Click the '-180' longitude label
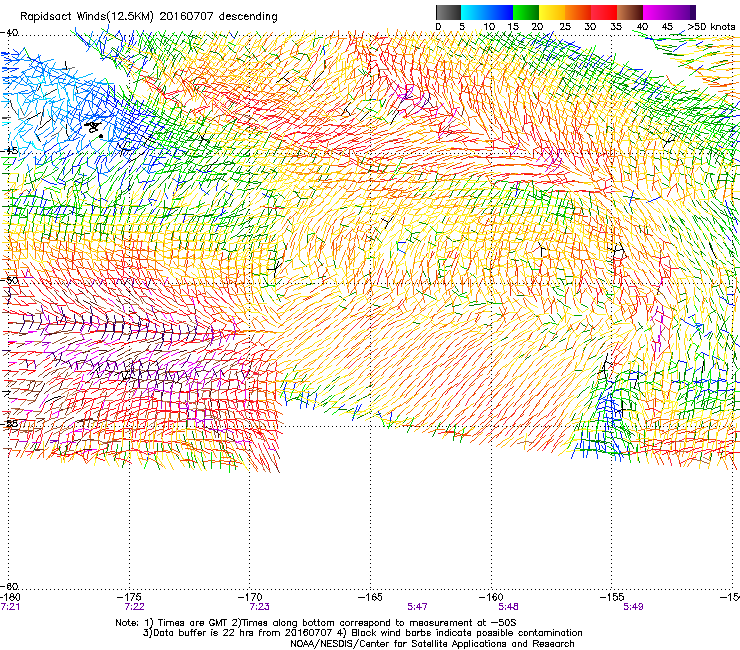This screenshot has height=650, width=740. click(x=10, y=597)
